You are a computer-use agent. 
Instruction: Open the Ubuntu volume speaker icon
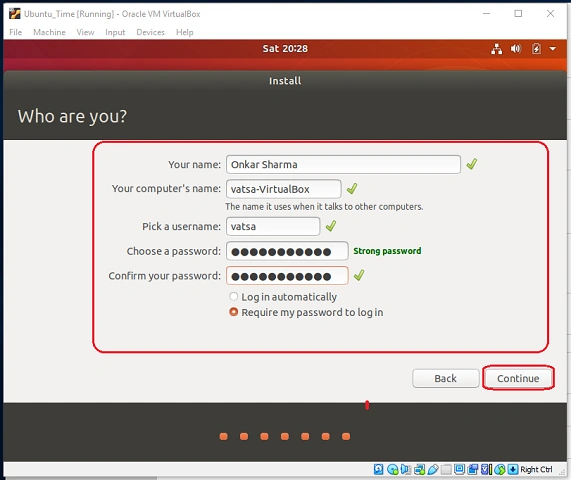pos(516,48)
